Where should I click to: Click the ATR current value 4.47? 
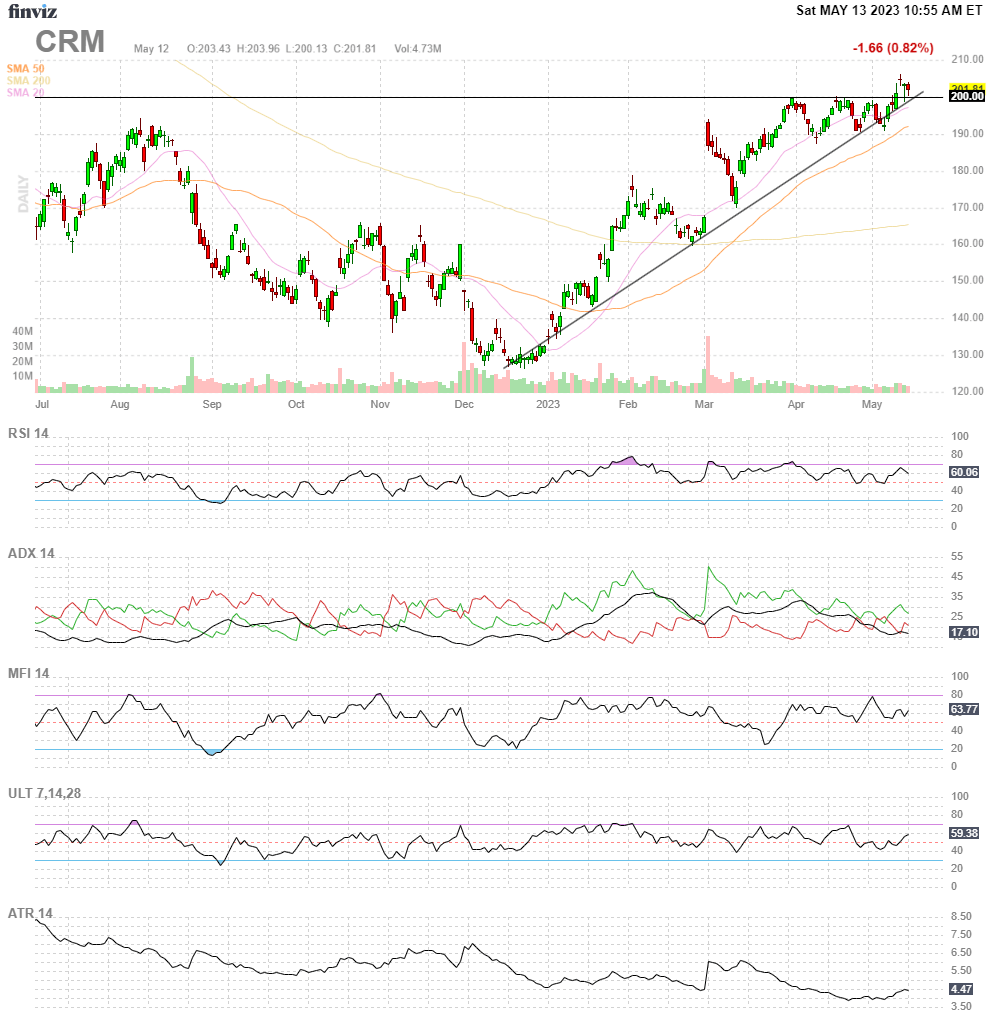961,989
